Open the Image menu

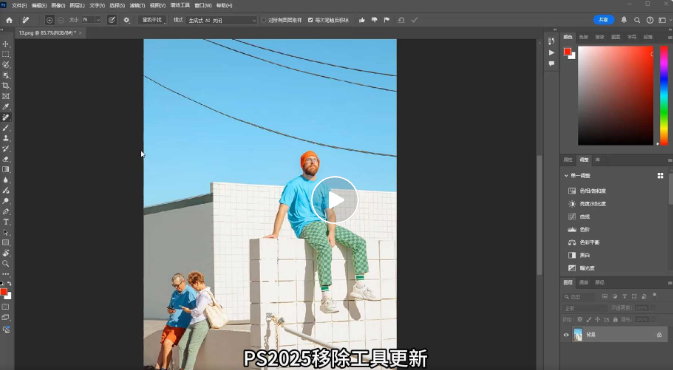pos(58,6)
